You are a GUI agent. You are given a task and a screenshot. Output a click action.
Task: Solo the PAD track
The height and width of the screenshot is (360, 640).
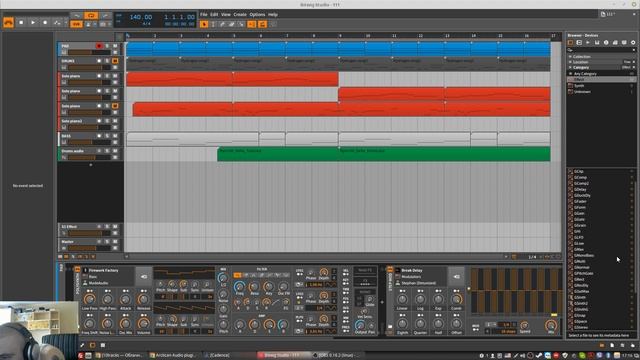click(107, 46)
